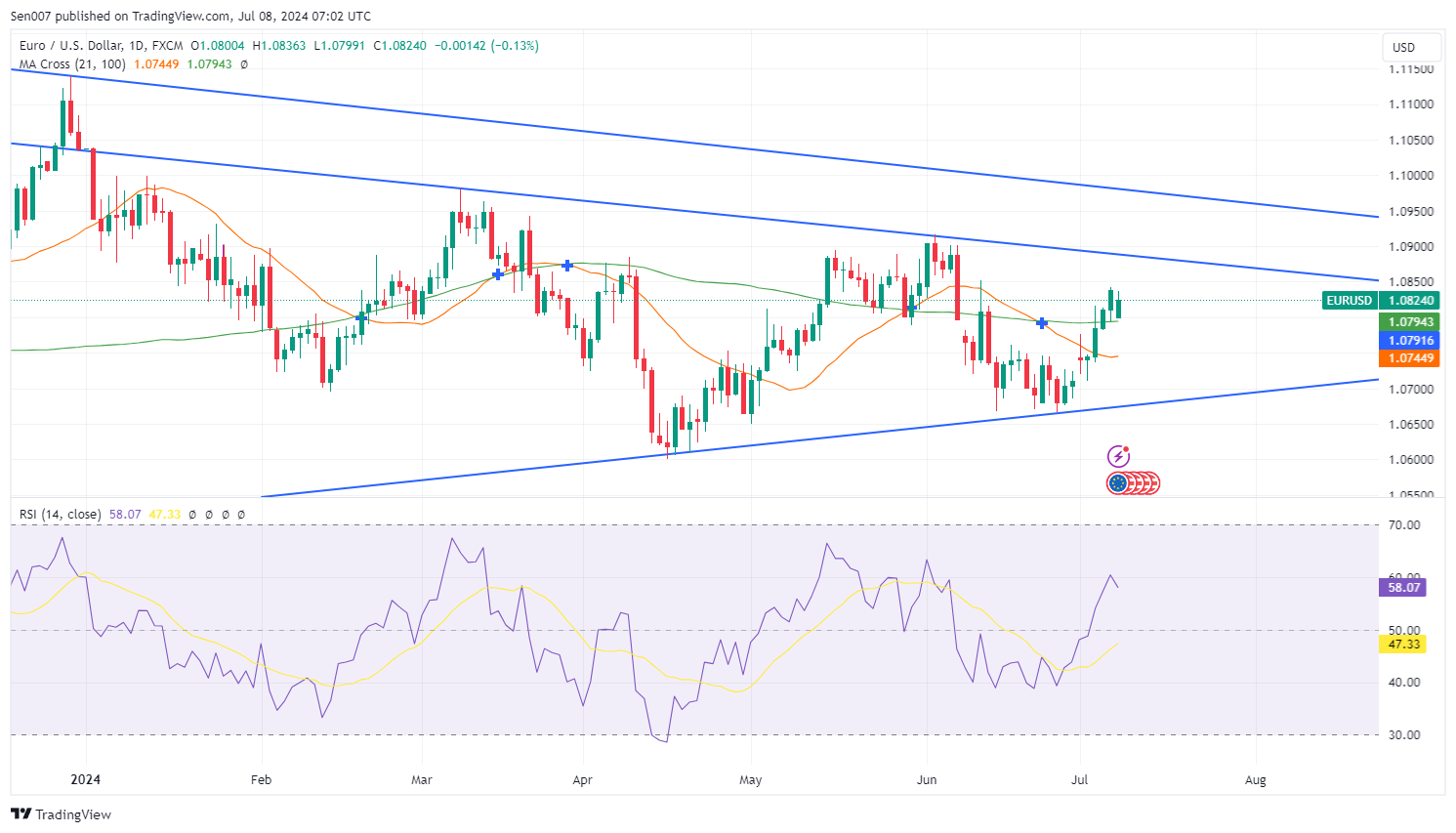Click the purple 58.07 RSI value label

[1403, 587]
